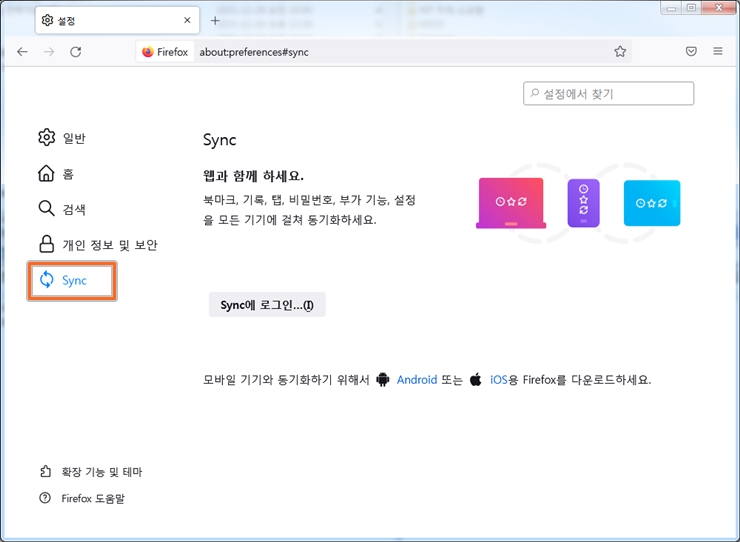Click the 검색 magnifier icon
This screenshot has width=740, height=542.
46,208
